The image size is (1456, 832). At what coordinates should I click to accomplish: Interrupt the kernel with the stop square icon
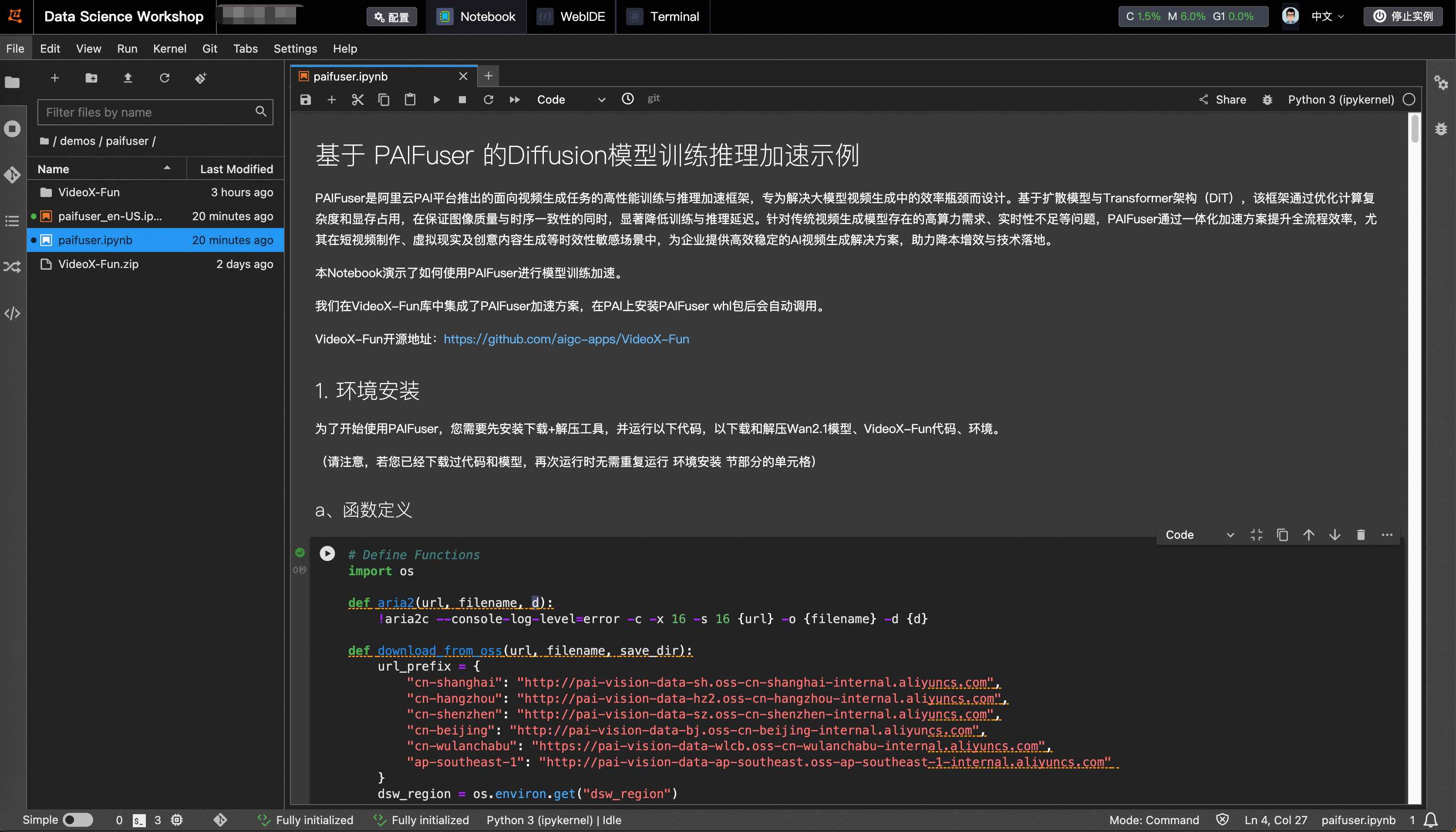click(x=462, y=99)
